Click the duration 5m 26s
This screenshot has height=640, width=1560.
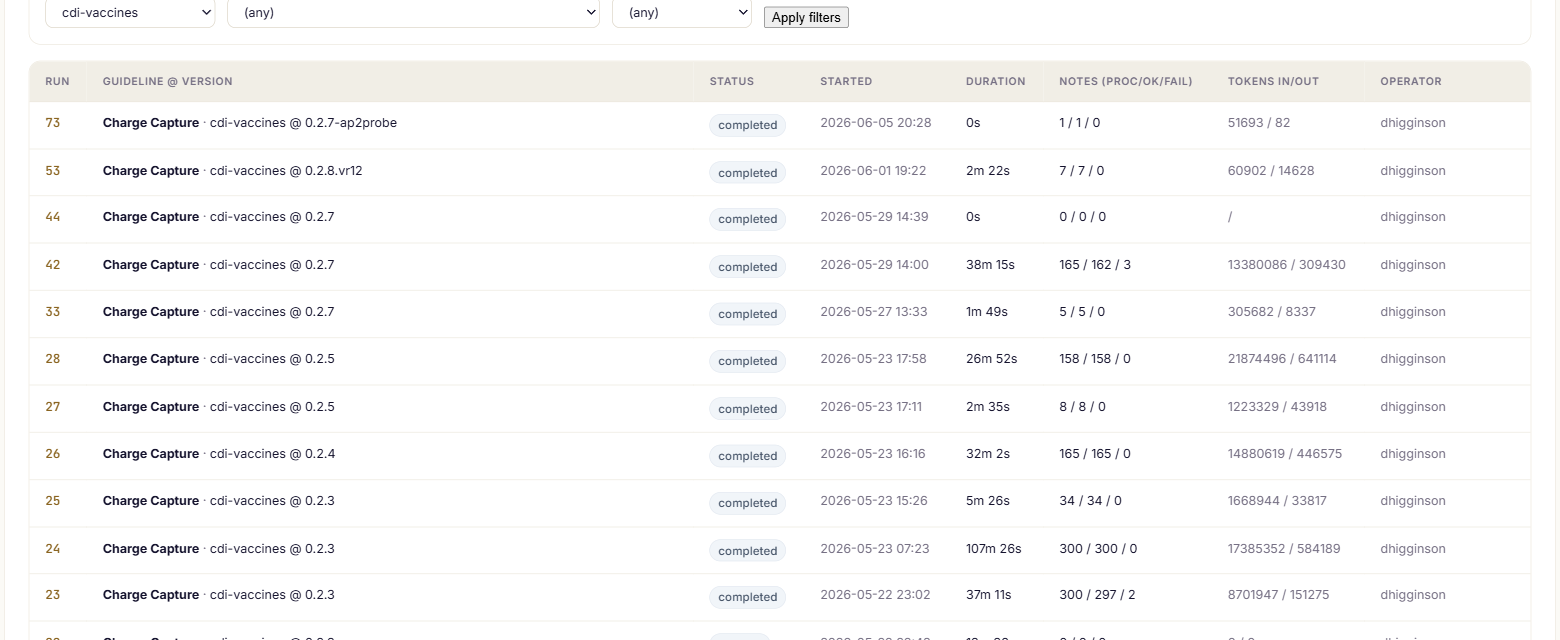coord(988,501)
